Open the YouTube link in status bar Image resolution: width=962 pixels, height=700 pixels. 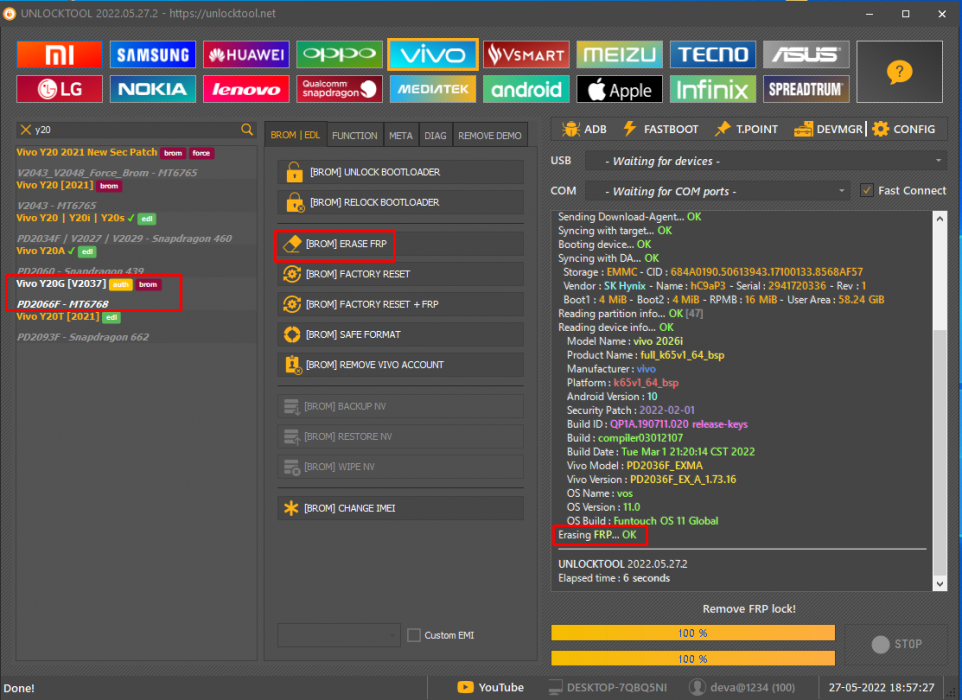[x=491, y=688]
